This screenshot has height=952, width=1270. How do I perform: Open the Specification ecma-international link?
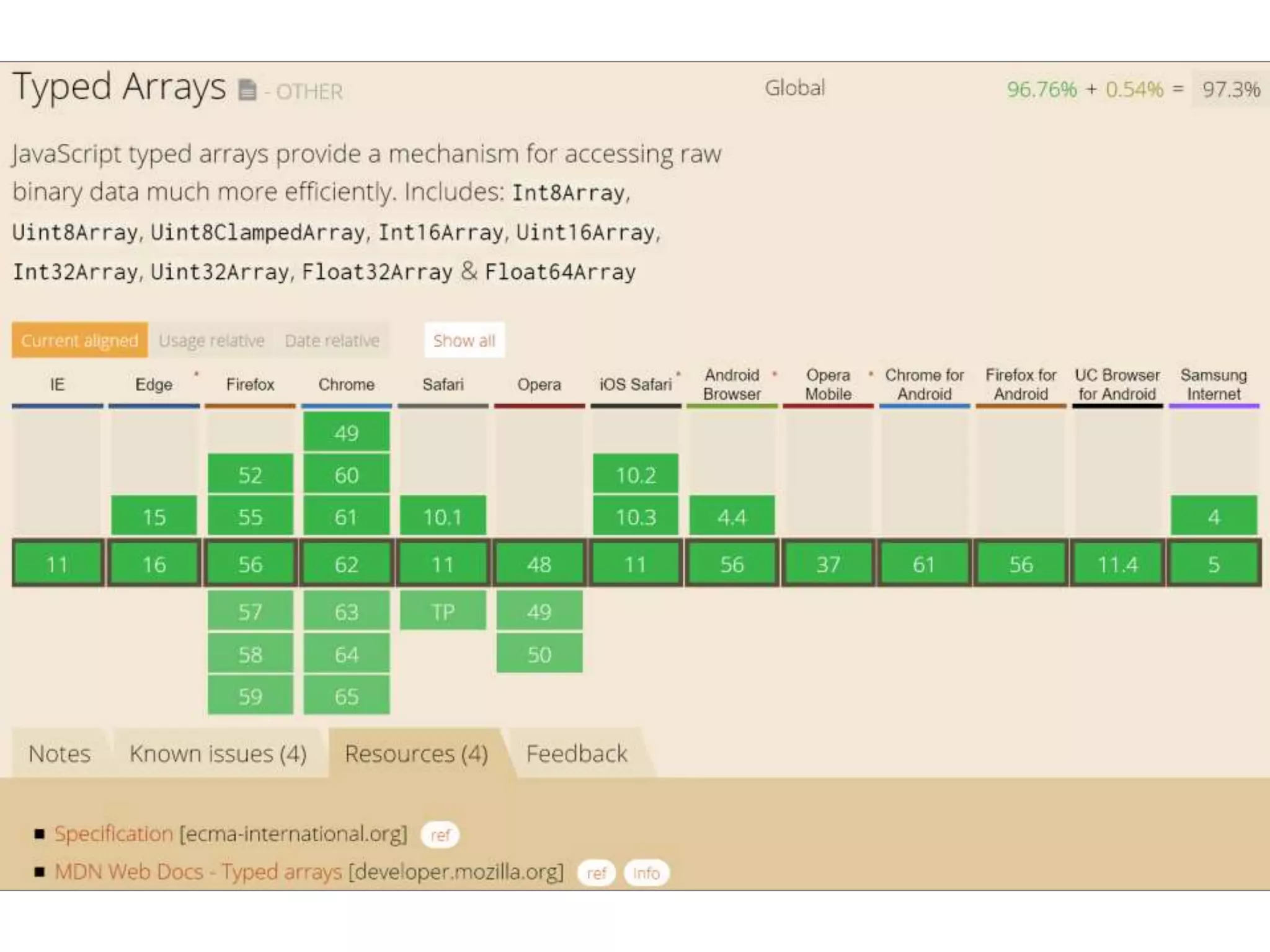coord(113,834)
